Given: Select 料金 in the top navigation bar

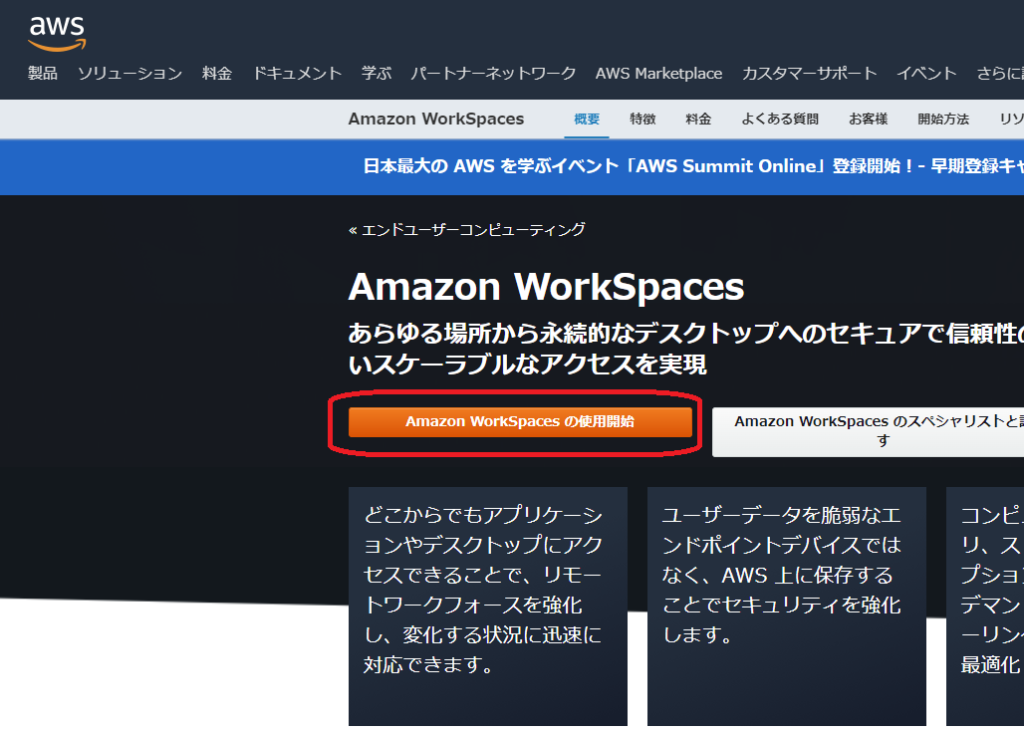Looking at the screenshot, I should [217, 73].
